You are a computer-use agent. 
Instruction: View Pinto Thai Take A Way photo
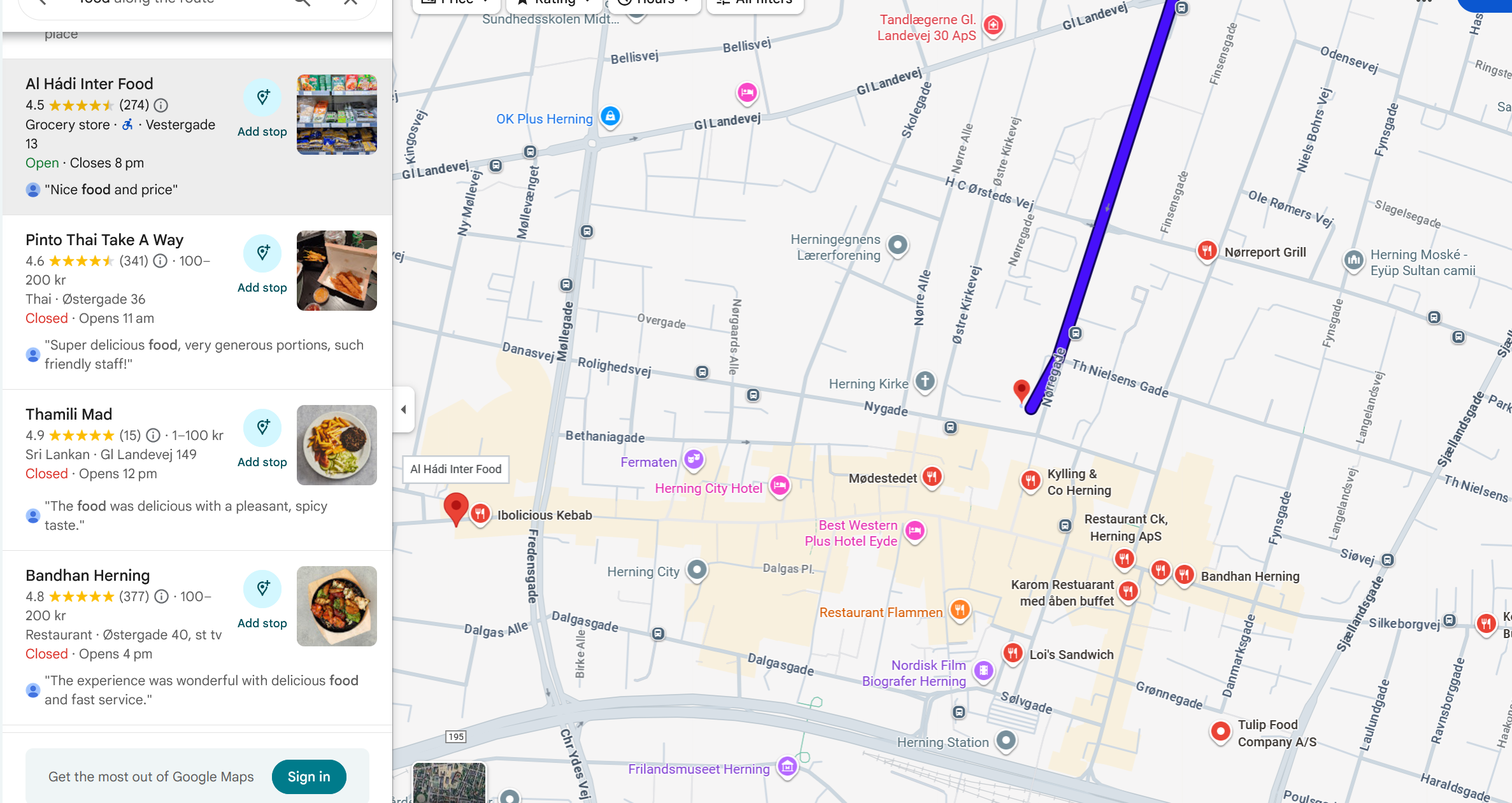pos(337,271)
